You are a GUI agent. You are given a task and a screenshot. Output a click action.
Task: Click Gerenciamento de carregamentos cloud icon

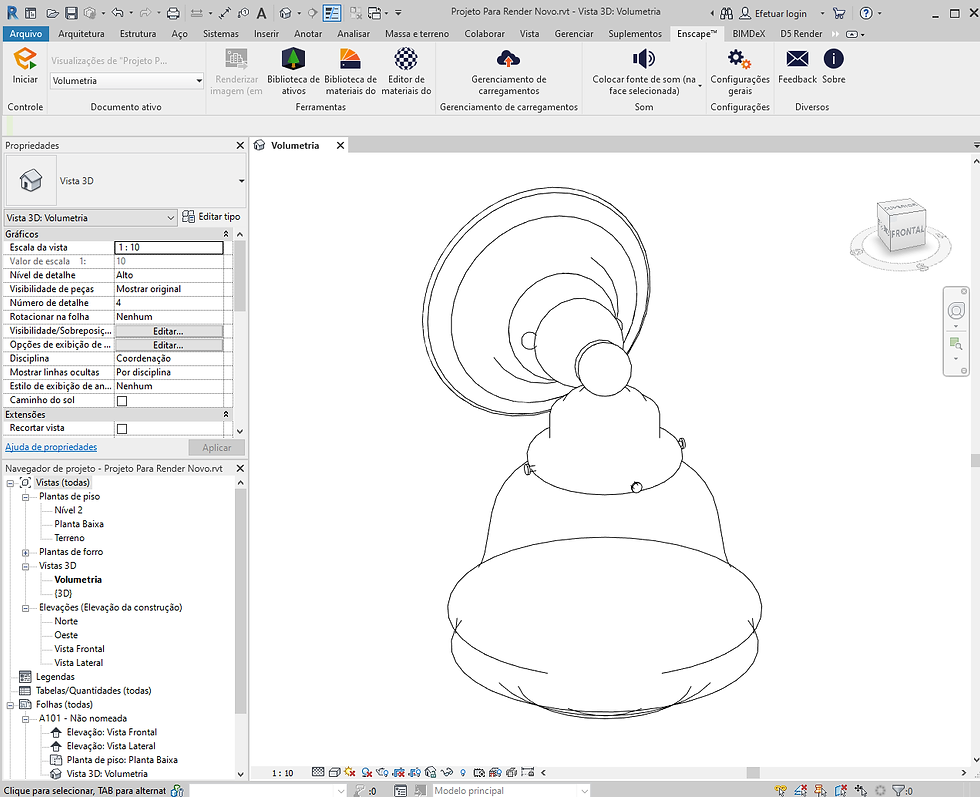pyautogui.click(x=508, y=59)
